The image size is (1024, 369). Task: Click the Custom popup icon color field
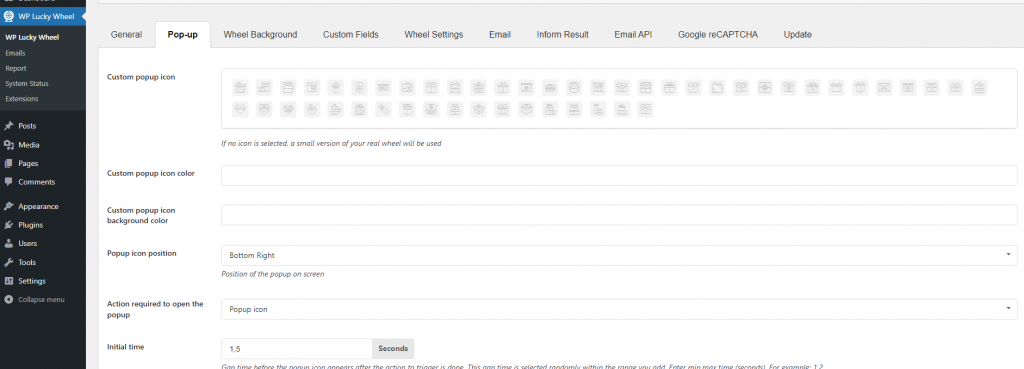tap(619, 176)
